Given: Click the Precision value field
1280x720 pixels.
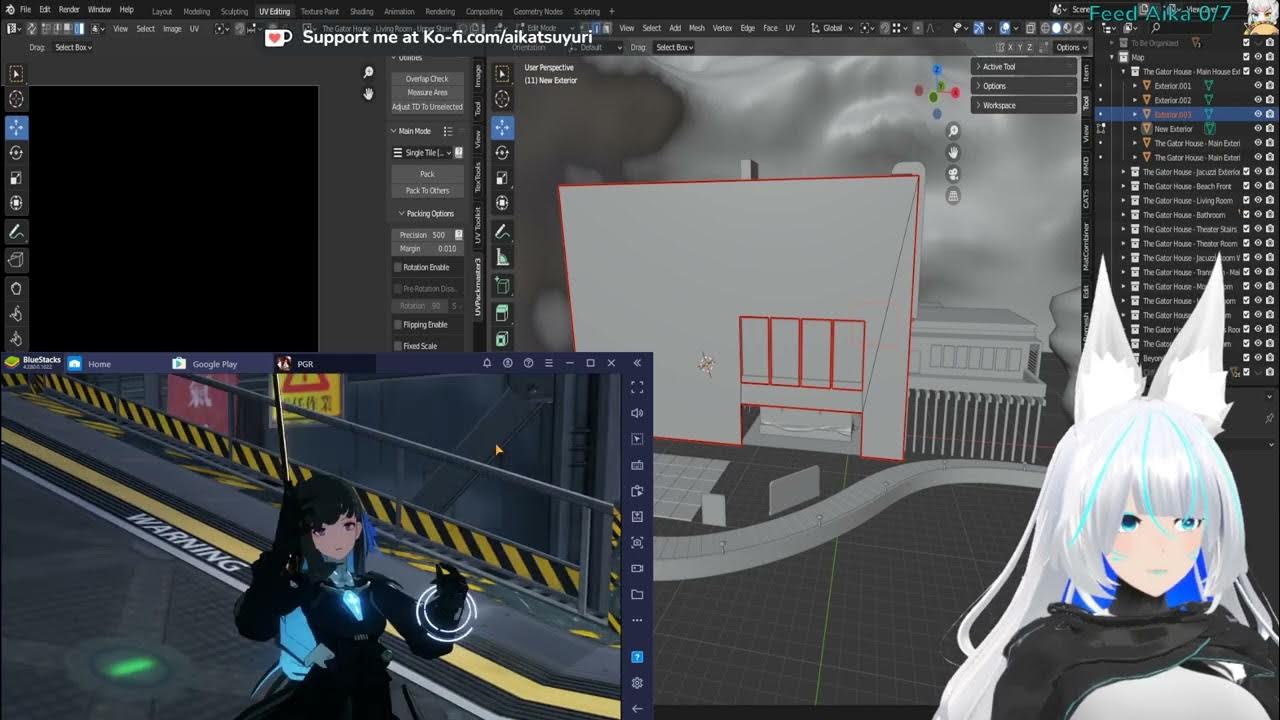Looking at the screenshot, I should [422, 235].
